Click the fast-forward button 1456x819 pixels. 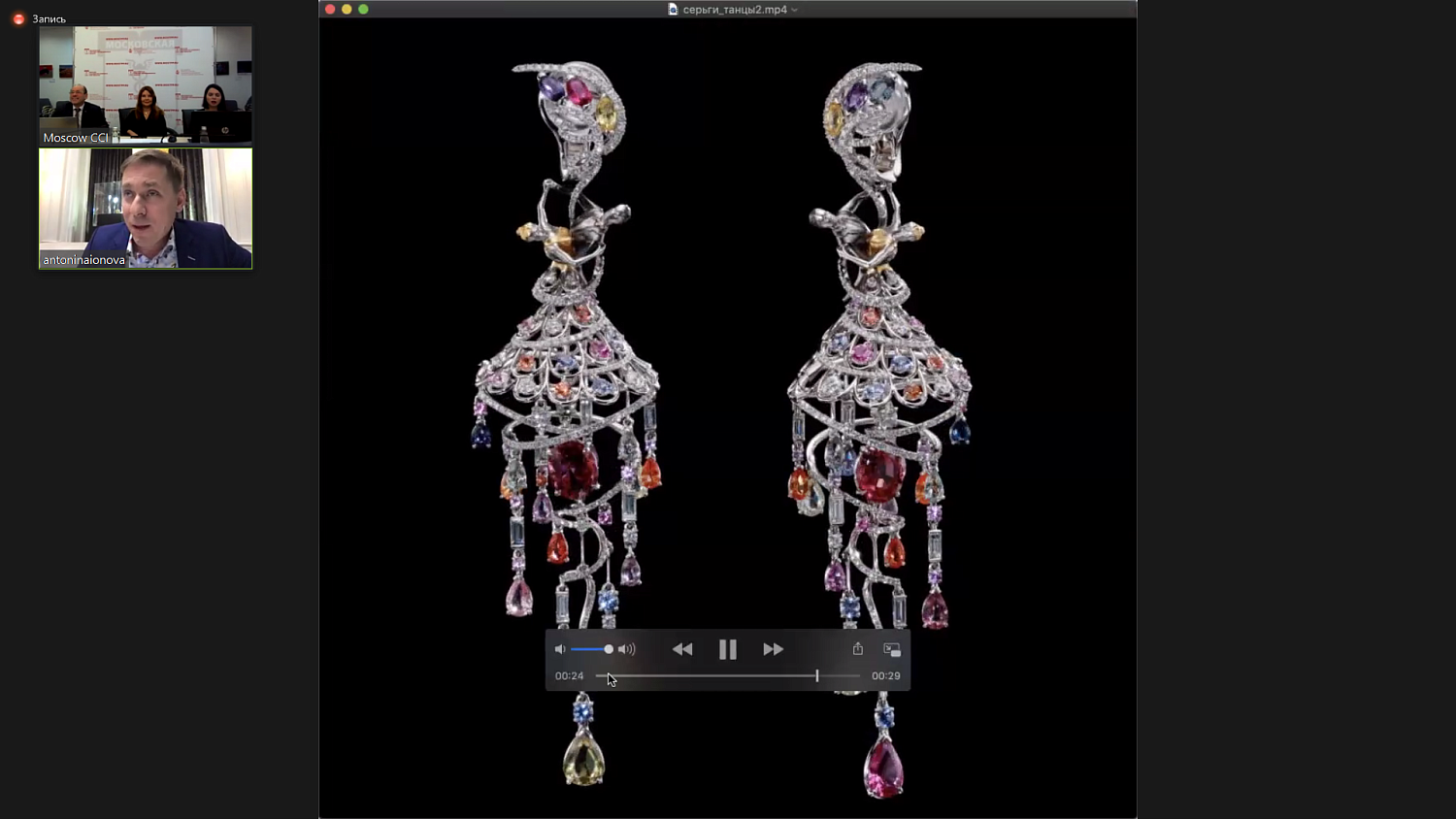click(x=773, y=649)
